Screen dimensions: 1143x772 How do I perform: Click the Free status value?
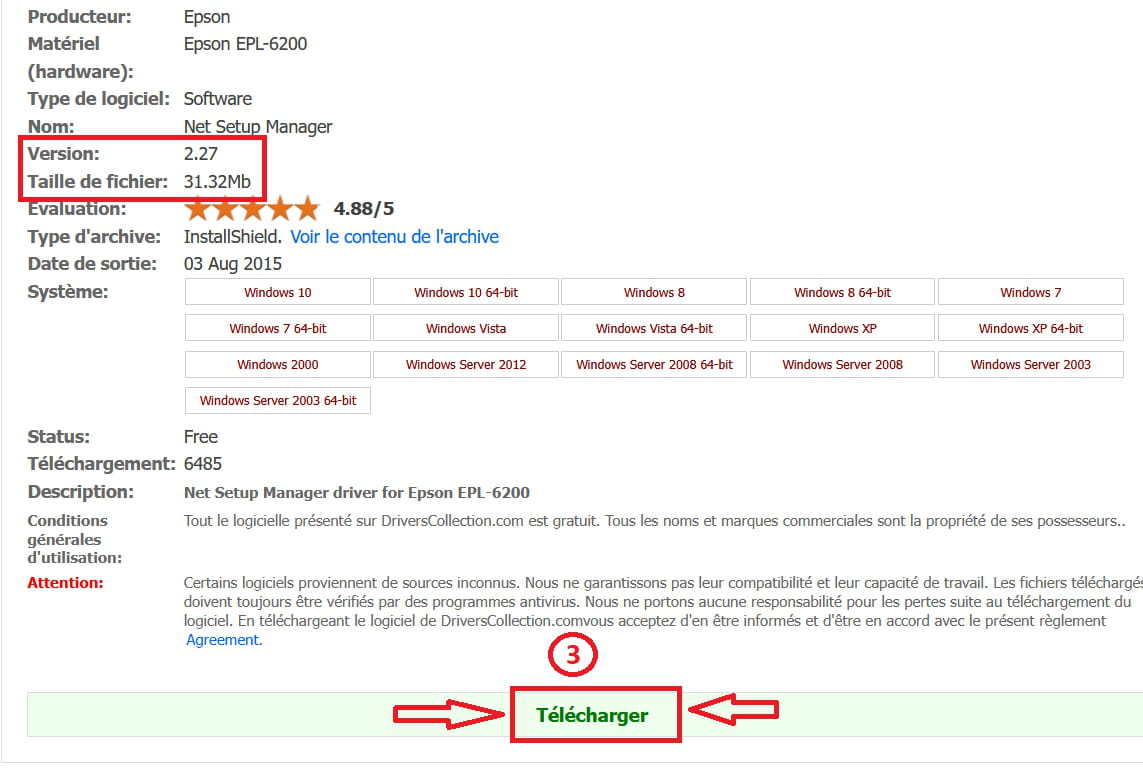point(200,437)
